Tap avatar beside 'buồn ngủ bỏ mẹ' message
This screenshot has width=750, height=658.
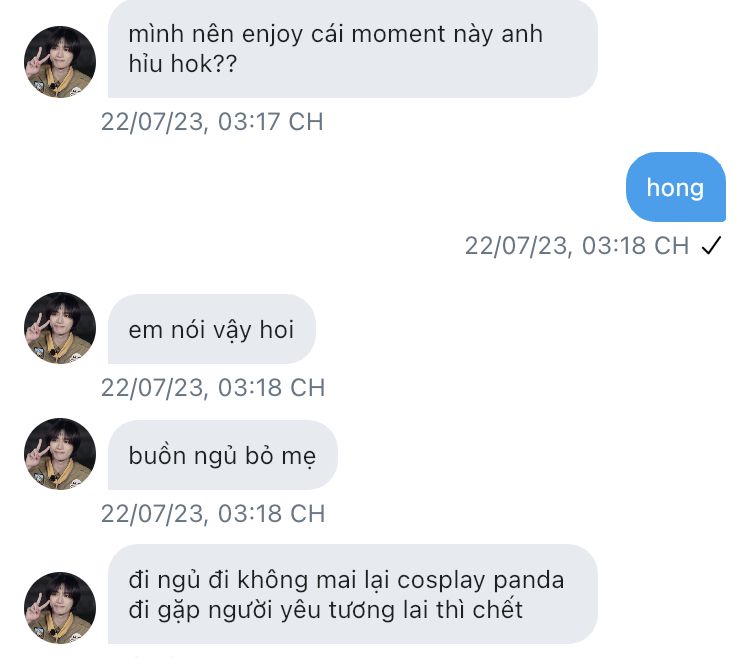[60, 454]
